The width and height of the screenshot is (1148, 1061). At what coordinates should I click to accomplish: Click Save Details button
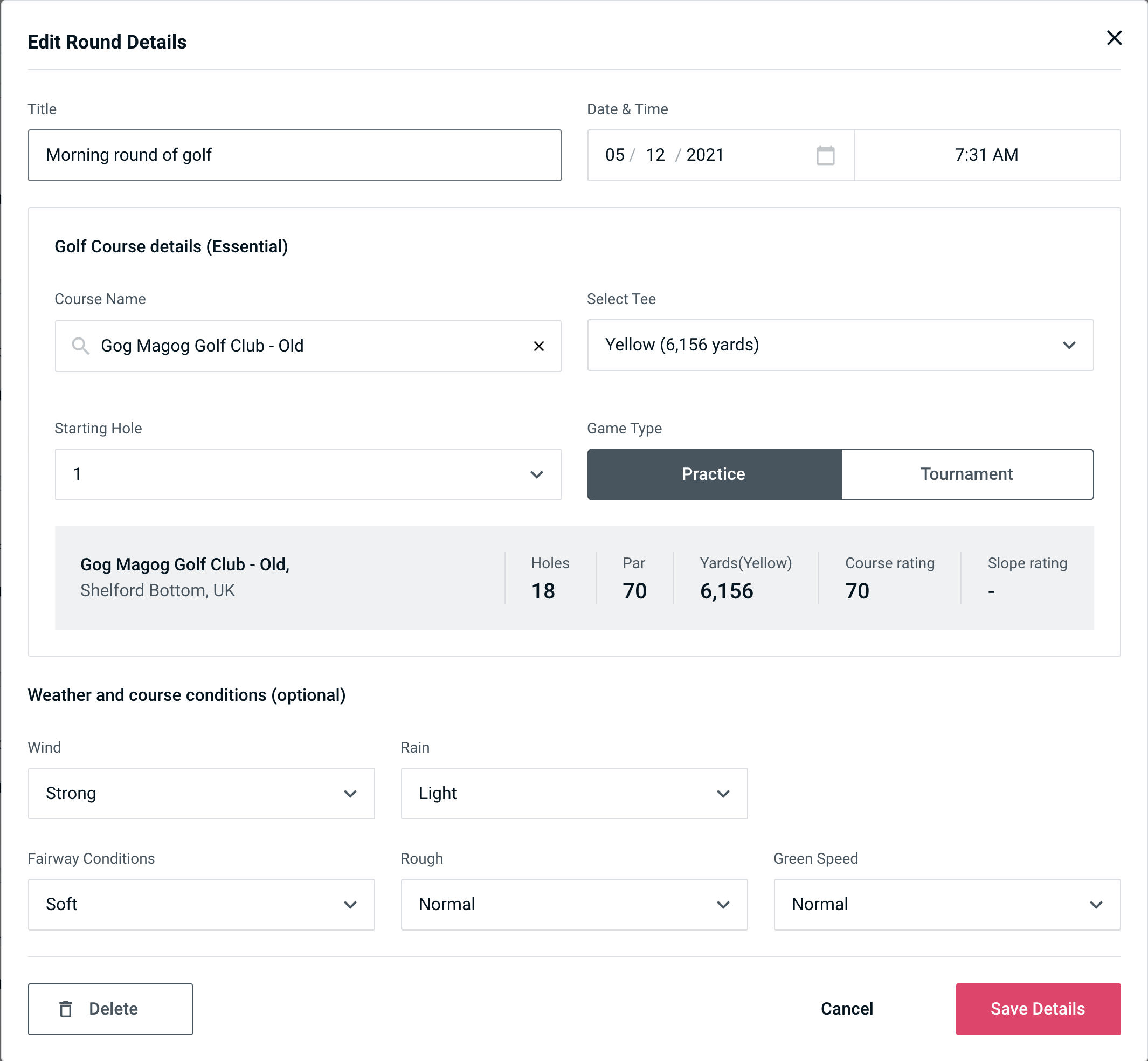point(1037,1008)
